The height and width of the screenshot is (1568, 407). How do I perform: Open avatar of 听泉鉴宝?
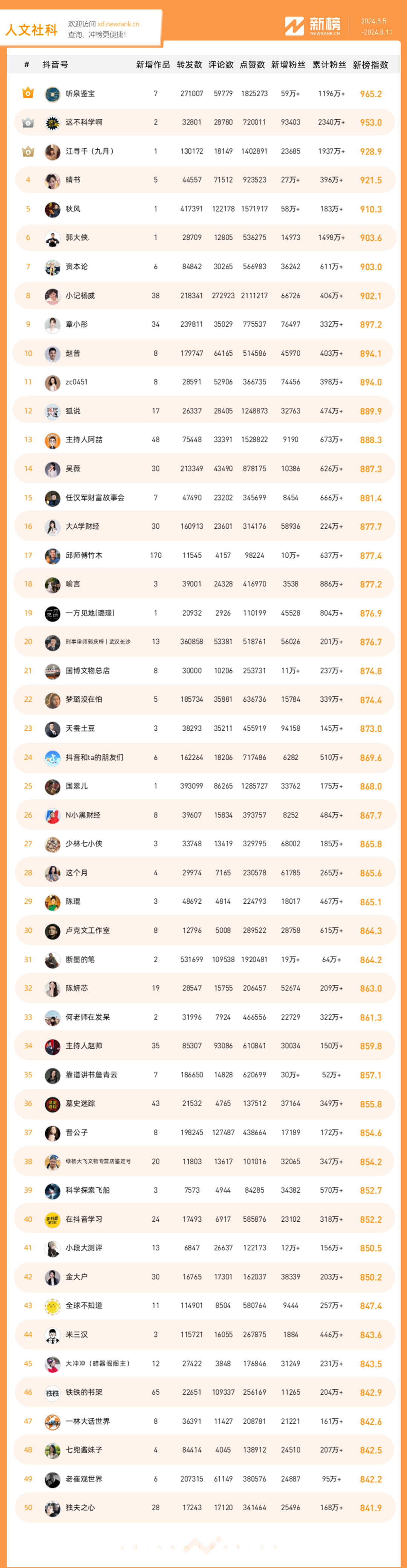coord(52,94)
